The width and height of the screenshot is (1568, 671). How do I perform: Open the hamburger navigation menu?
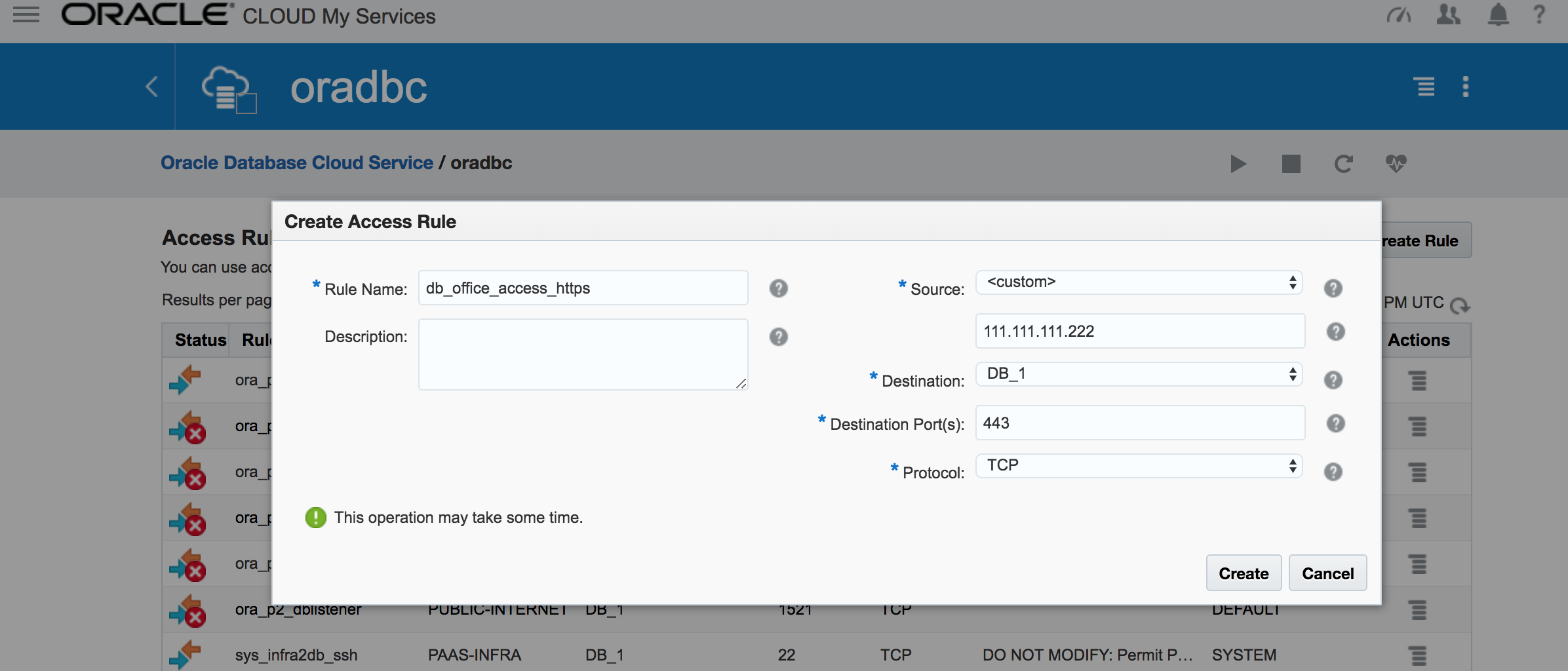(26, 14)
